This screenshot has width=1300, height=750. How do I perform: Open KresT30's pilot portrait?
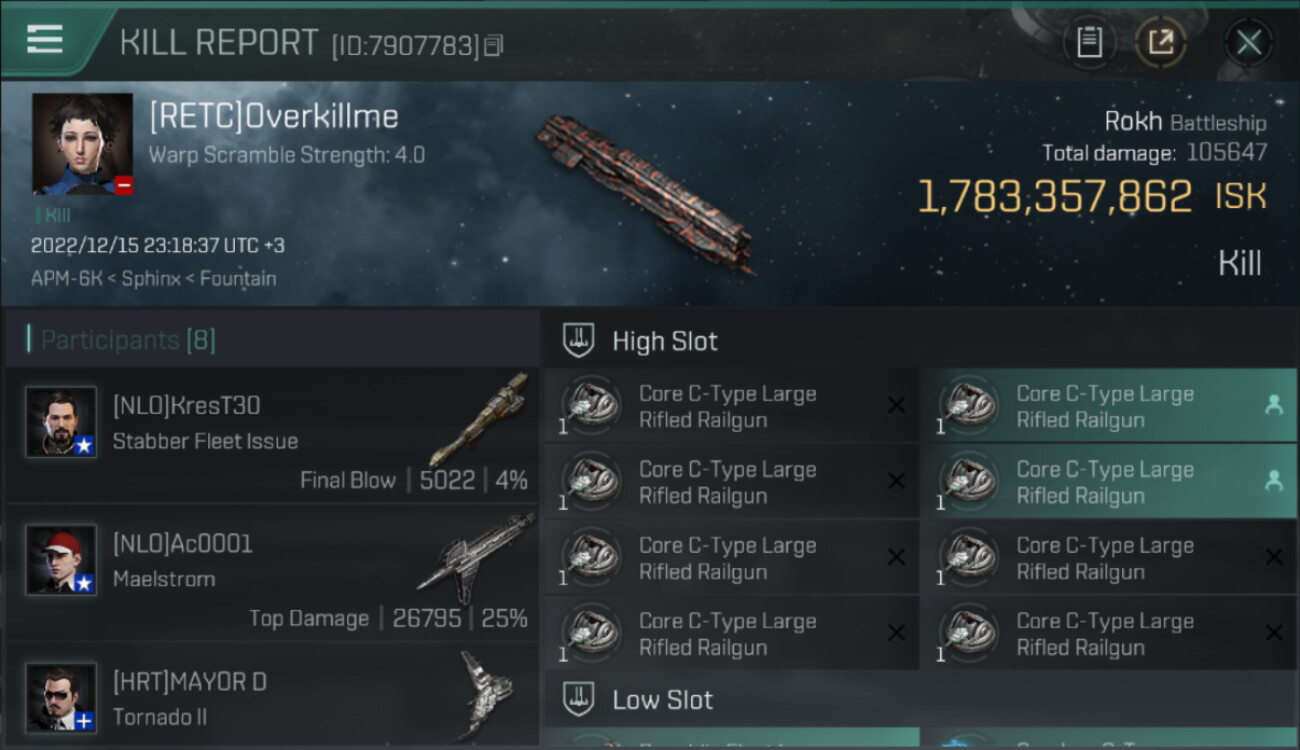tap(61, 422)
